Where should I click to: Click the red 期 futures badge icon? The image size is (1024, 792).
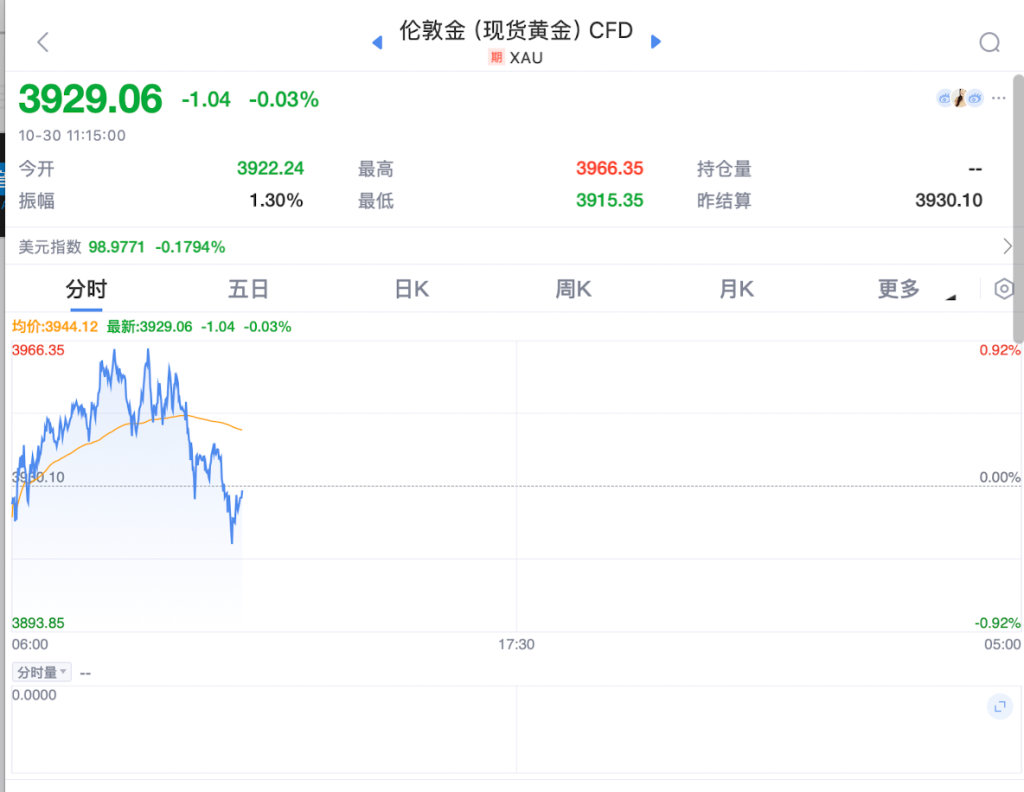coord(496,58)
